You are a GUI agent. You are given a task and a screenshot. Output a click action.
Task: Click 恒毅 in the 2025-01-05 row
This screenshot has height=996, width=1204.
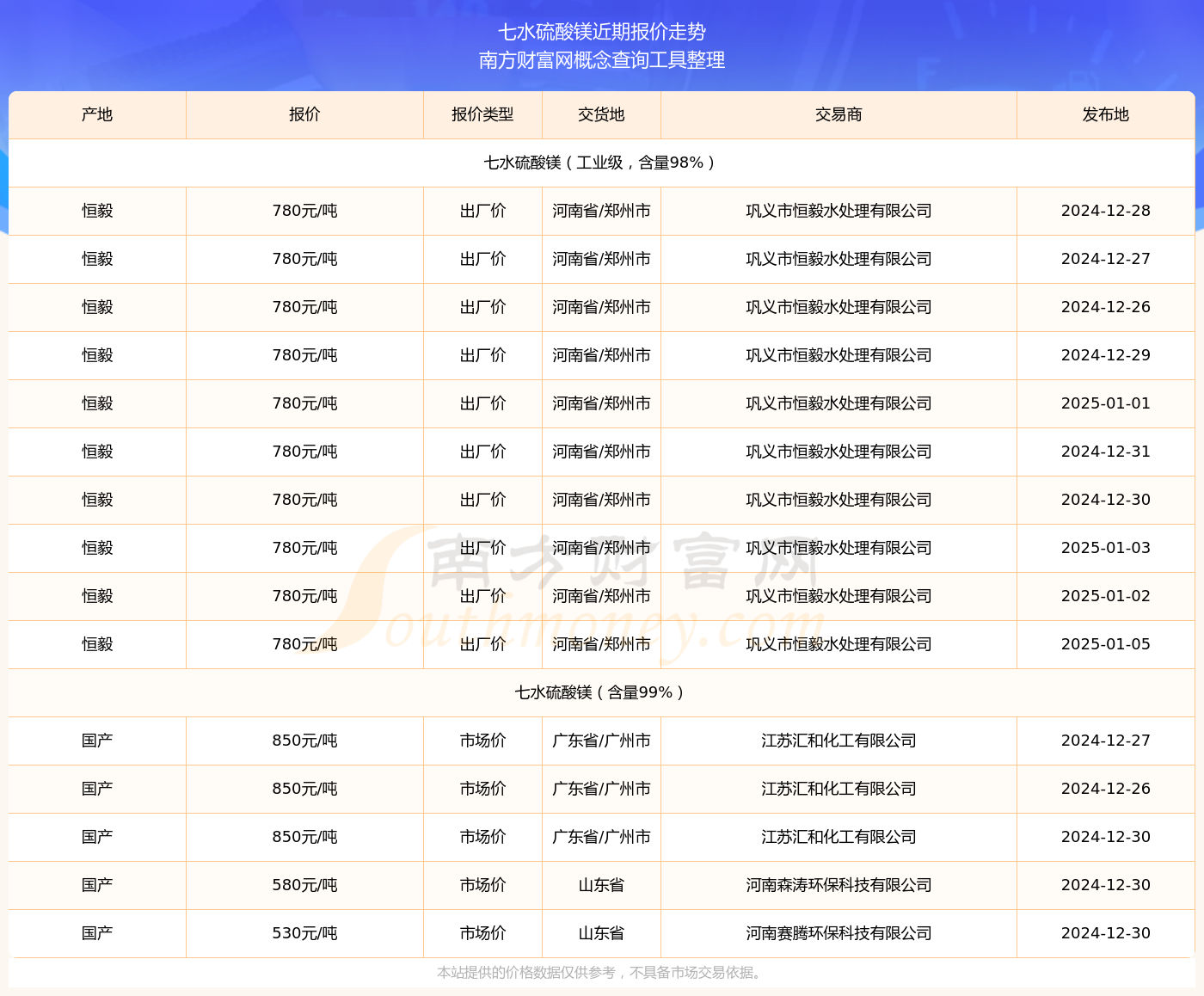[x=97, y=644]
